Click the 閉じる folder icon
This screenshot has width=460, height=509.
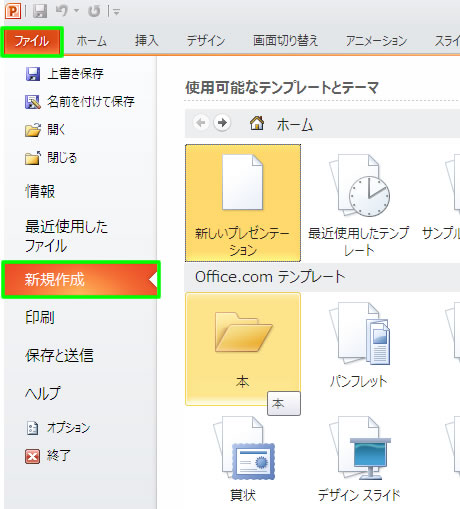(x=33, y=158)
